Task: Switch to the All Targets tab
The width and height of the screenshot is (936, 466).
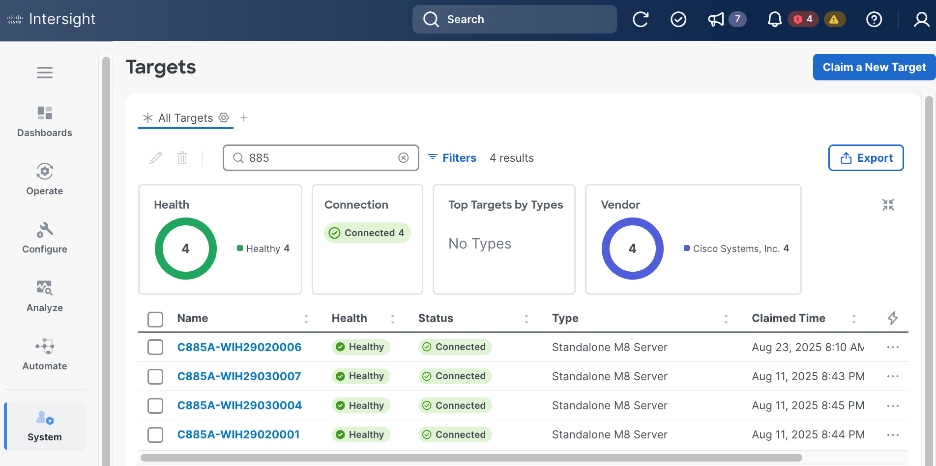Action: tap(185, 118)
